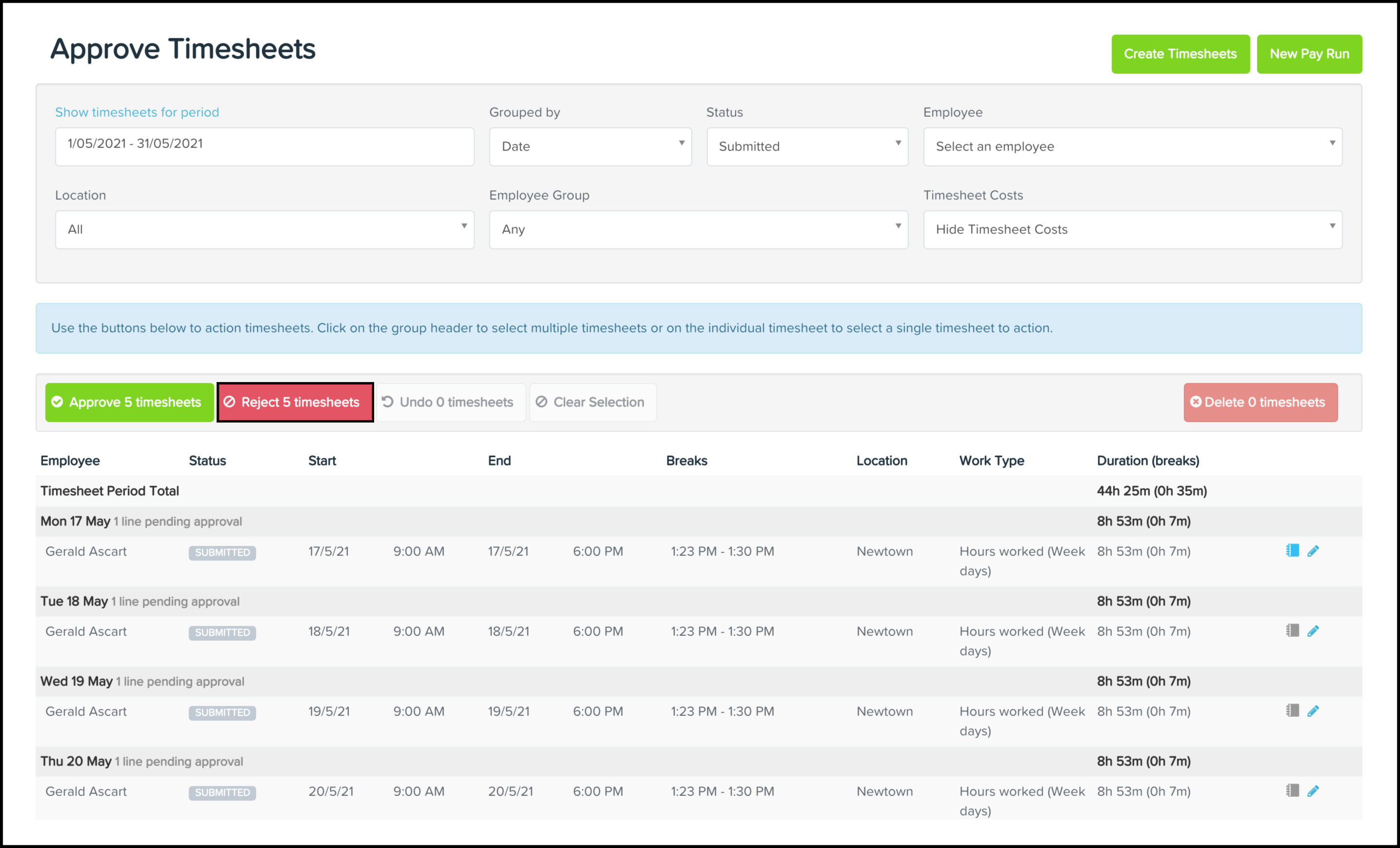Edit the 18/5/21 timesheet via pencil icon
This screenshot has height=848, width=1400.
(1313, 631)
